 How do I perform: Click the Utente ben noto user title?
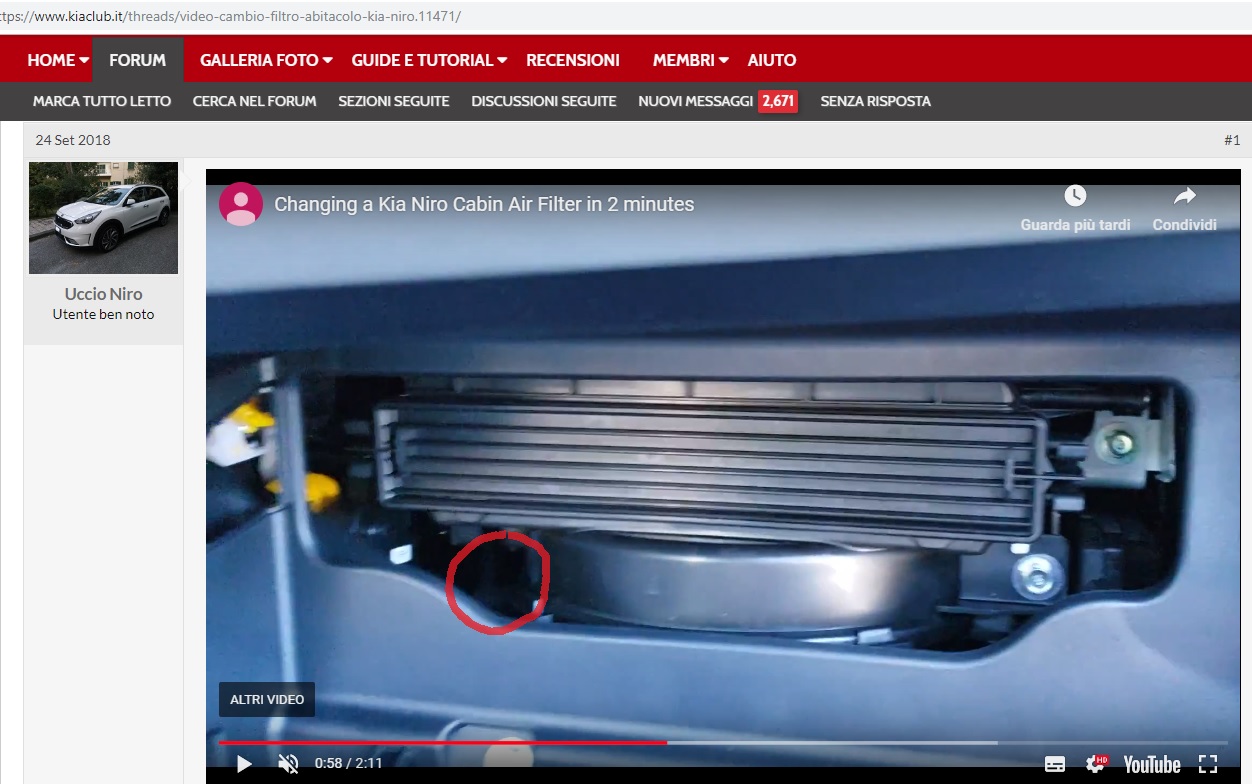coord(104,314)
